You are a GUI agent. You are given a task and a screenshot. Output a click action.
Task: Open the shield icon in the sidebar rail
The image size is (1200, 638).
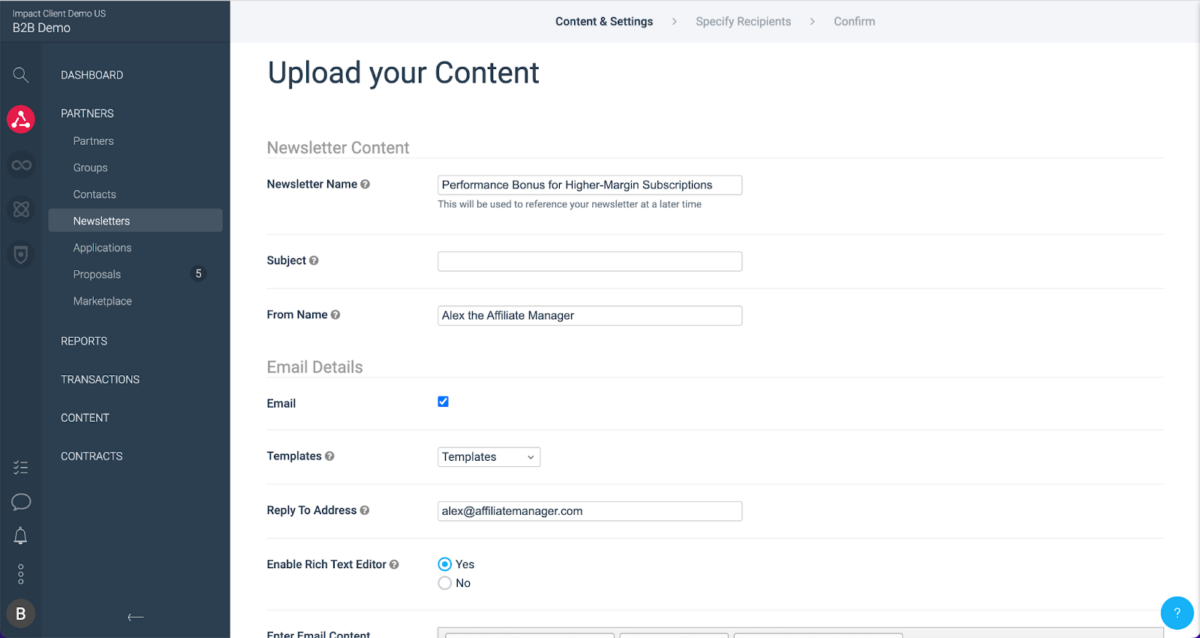(x=21, y=254)
